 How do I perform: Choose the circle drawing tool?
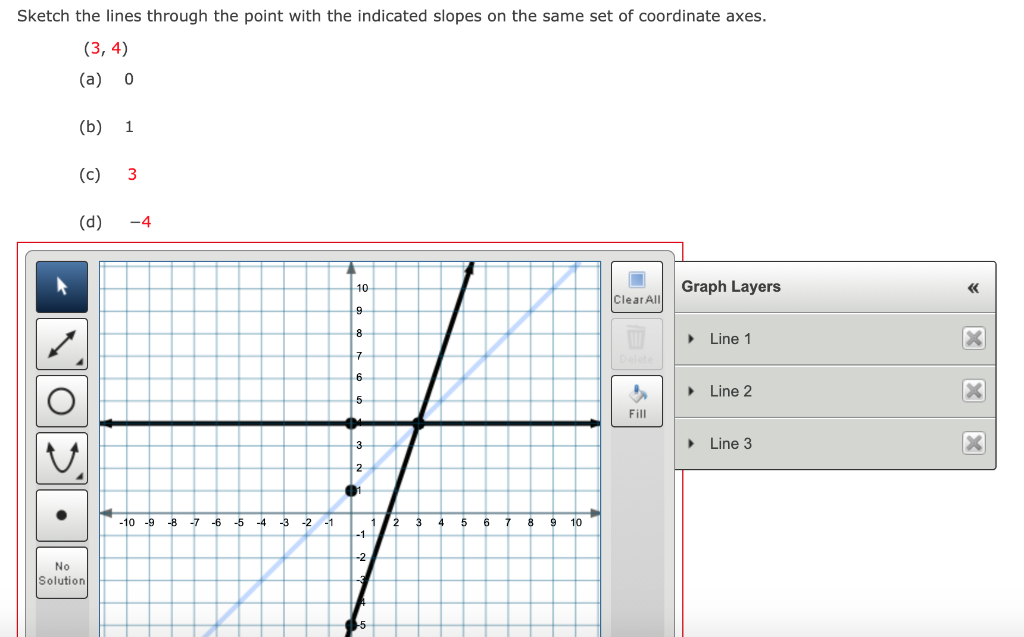[x=61, y=400]
